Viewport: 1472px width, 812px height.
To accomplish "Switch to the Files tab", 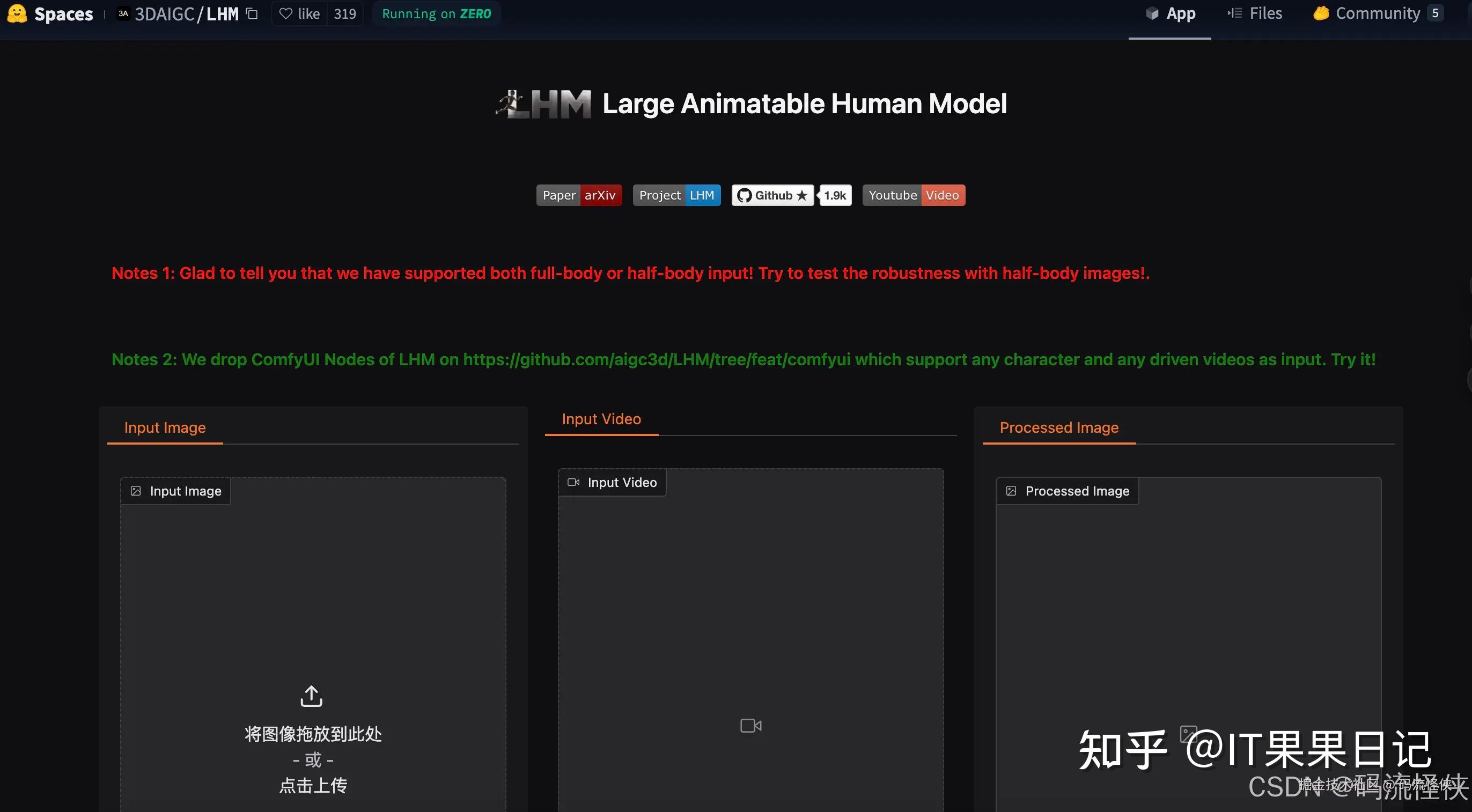I will click(1264, 13).
